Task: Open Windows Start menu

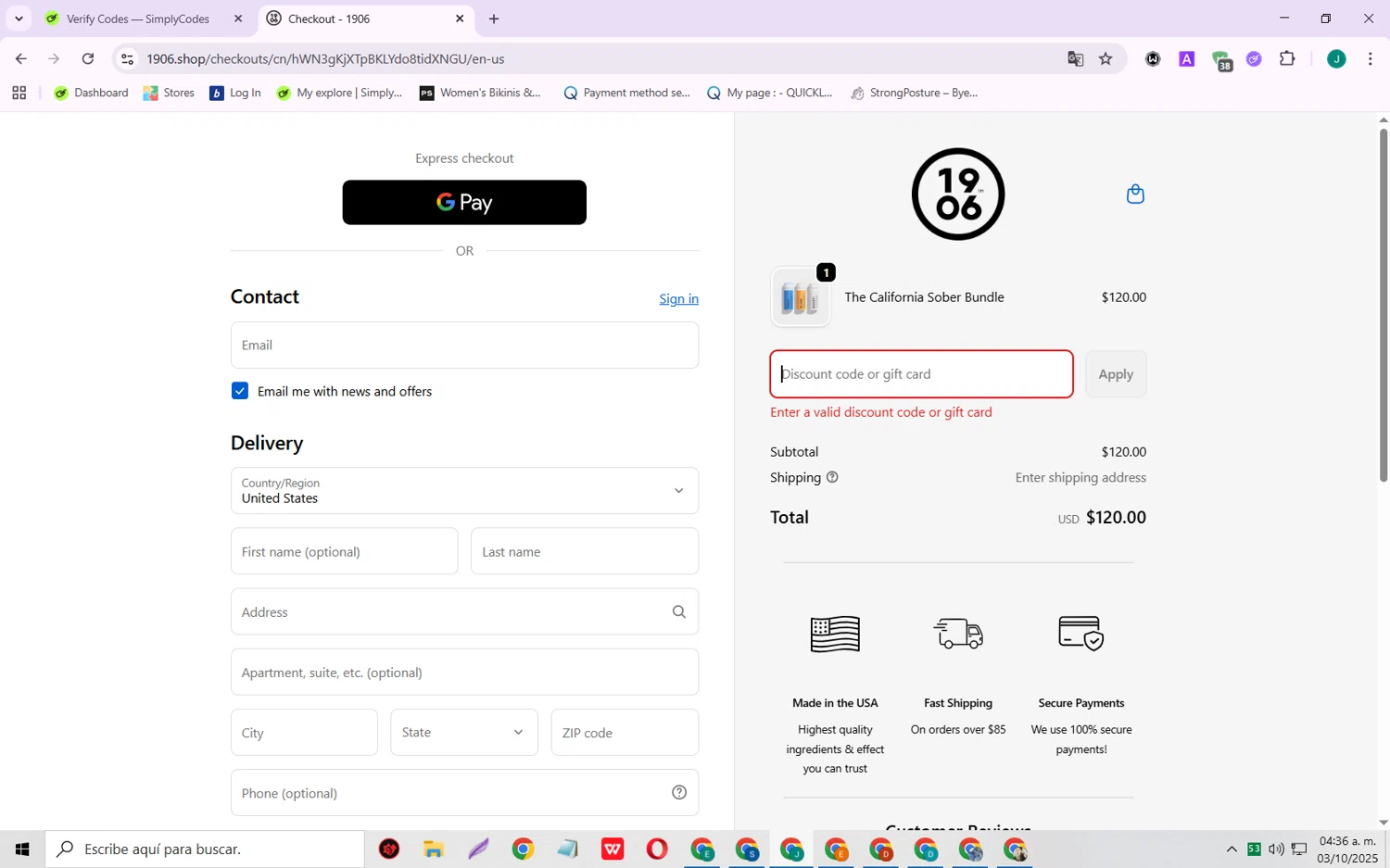Action: point(22,849)
